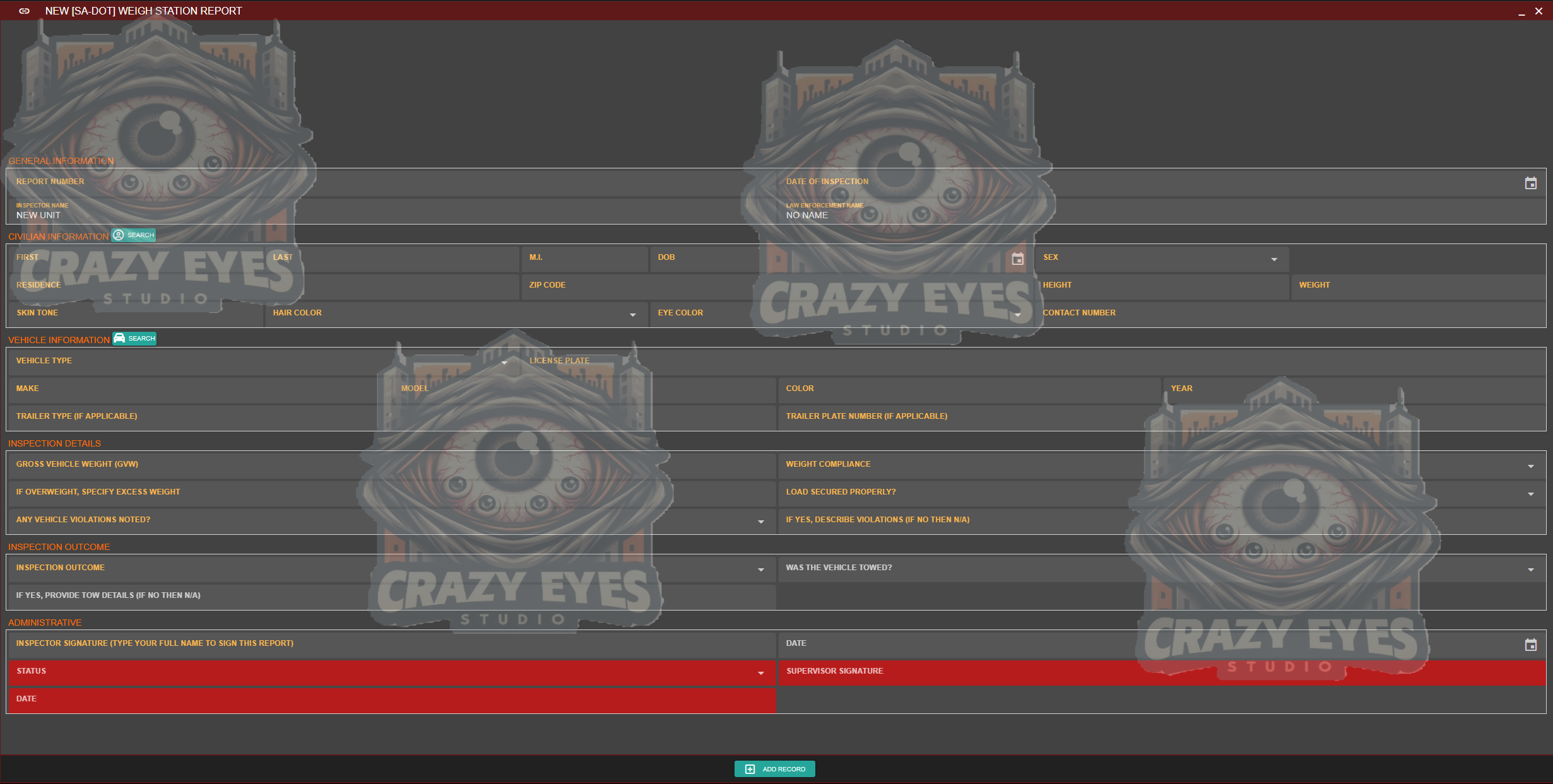
Task: Open Date of Inspection calendar picker
Action: point(1530,184)
